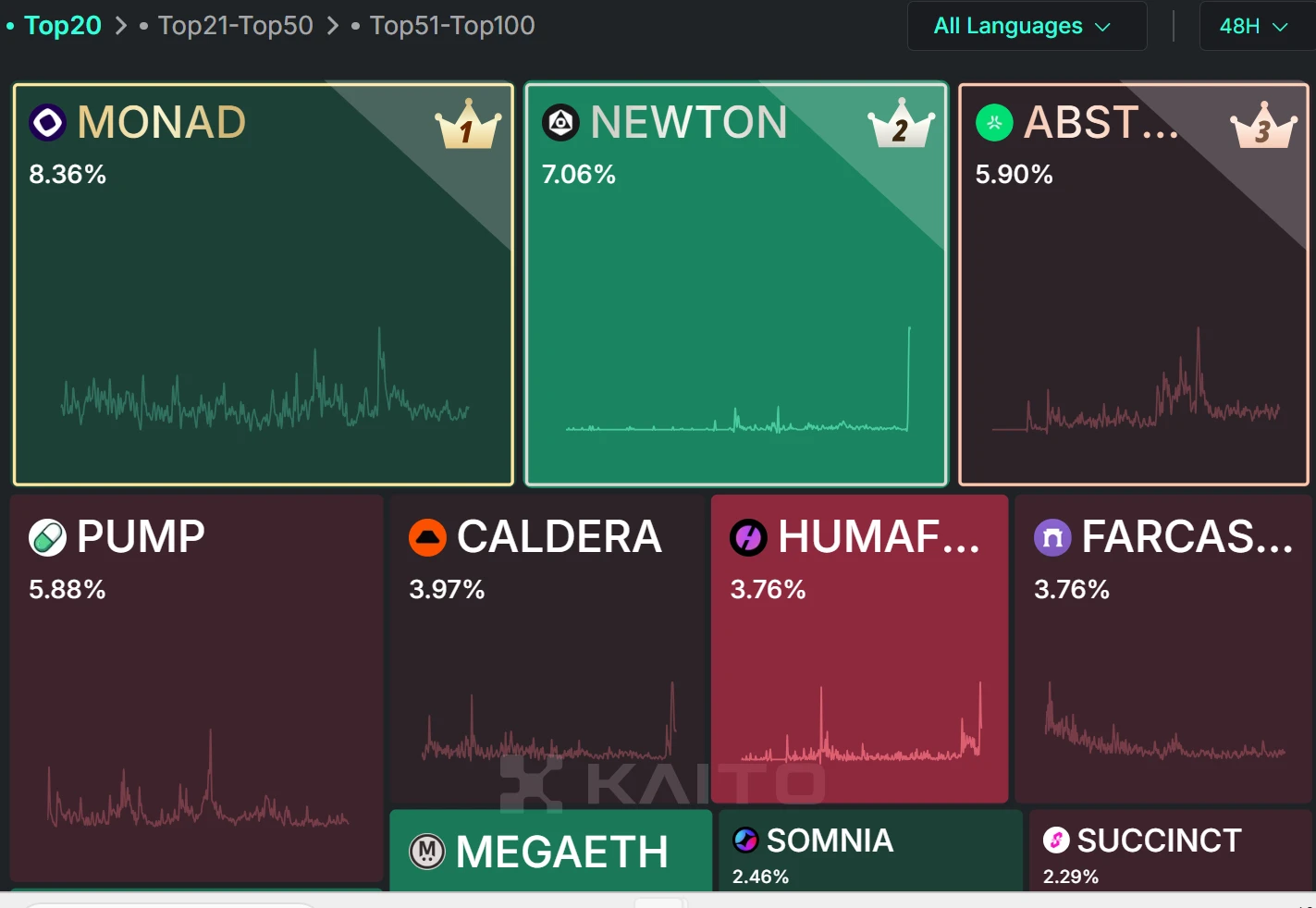Click the rank 1 crown badge
This screenshot has height=908, width=1316.
pos(468,125)
